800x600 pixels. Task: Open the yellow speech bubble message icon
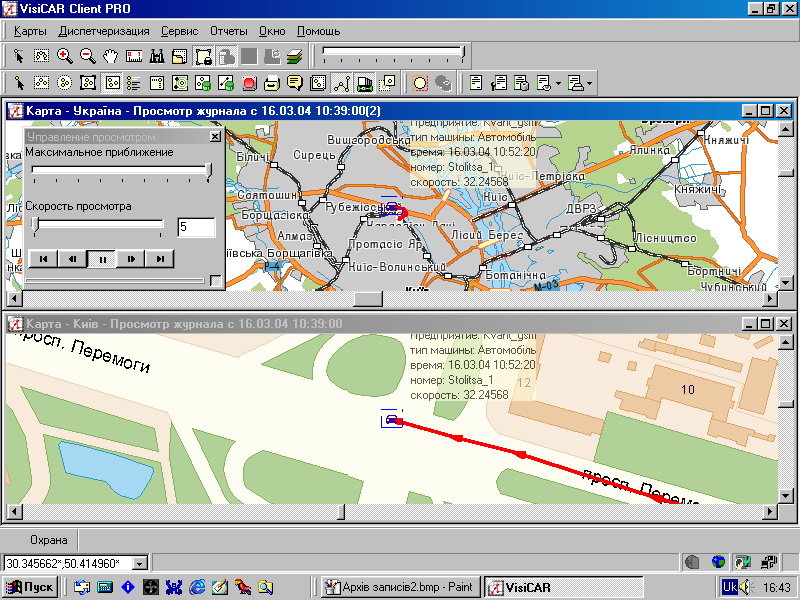pos(295,83)
